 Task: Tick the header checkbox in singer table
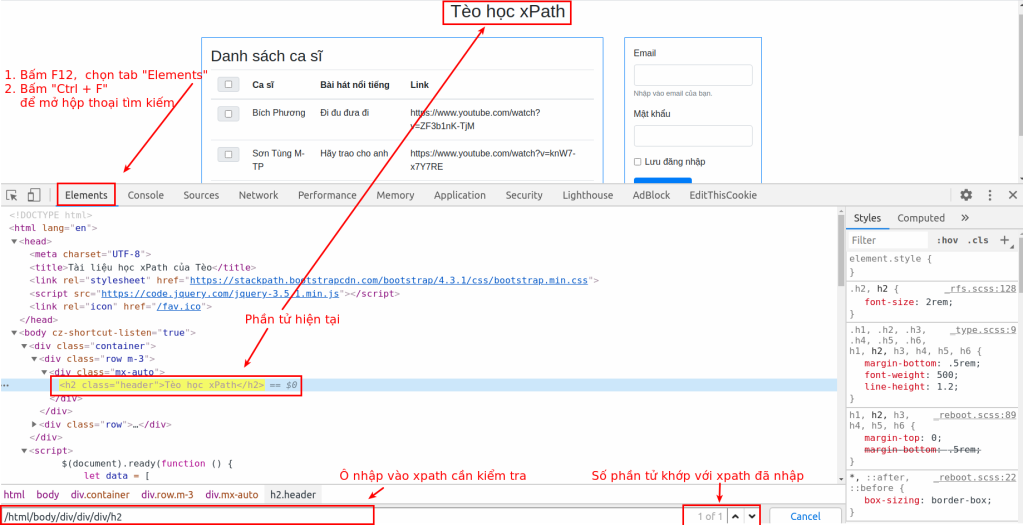click(228, 84)
